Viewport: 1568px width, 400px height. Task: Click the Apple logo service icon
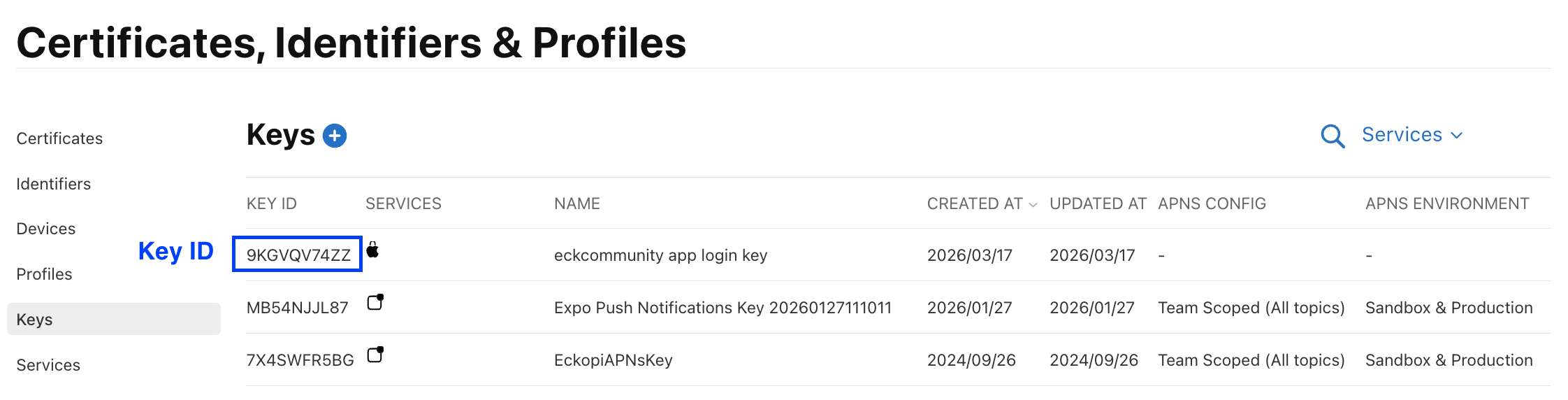coord(373,250)
